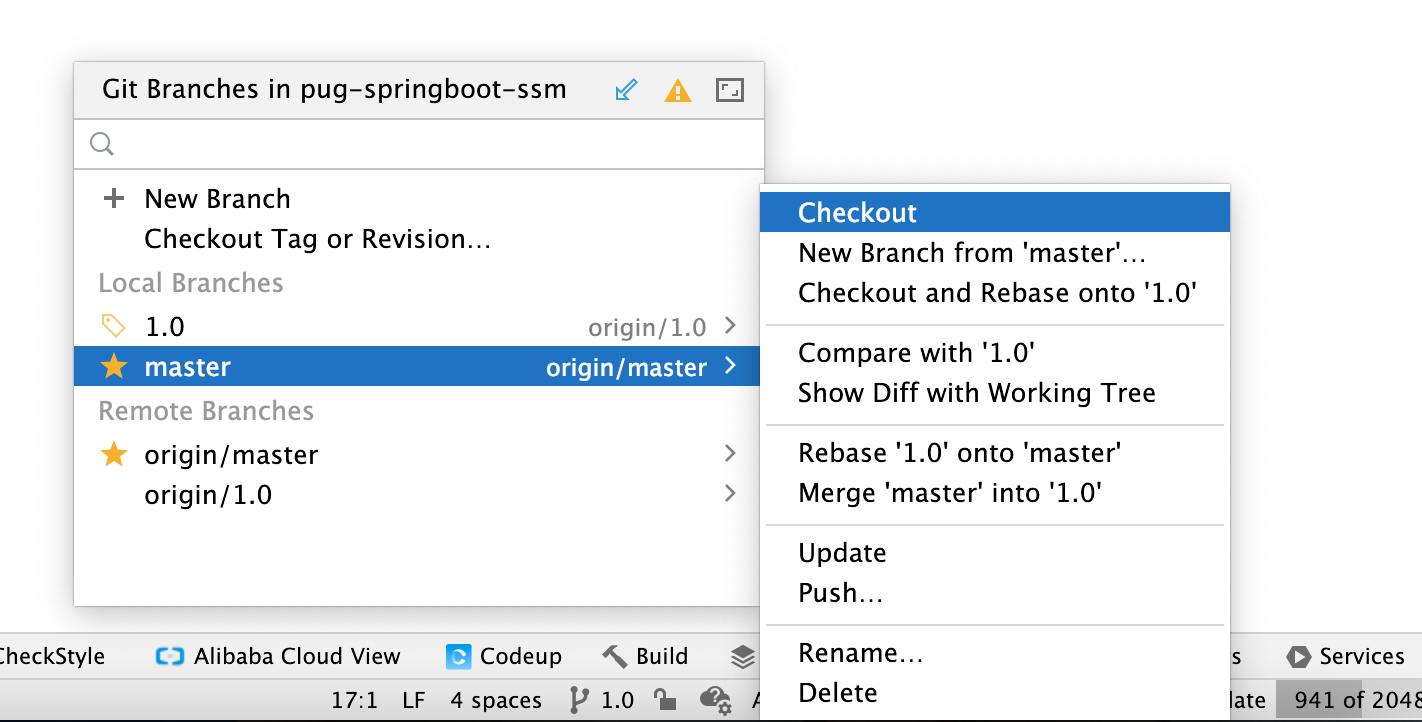Click the 'Git Branches in pug-springboot-ssm' title
Image resolution: width=1422 pixels, height=722 pixels.
334,90
